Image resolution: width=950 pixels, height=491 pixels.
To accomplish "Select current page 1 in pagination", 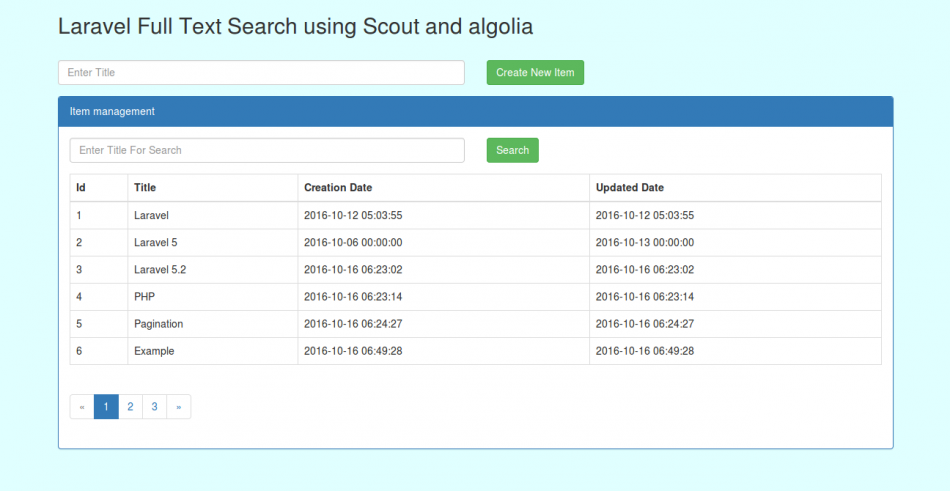I will pos(106,407).
